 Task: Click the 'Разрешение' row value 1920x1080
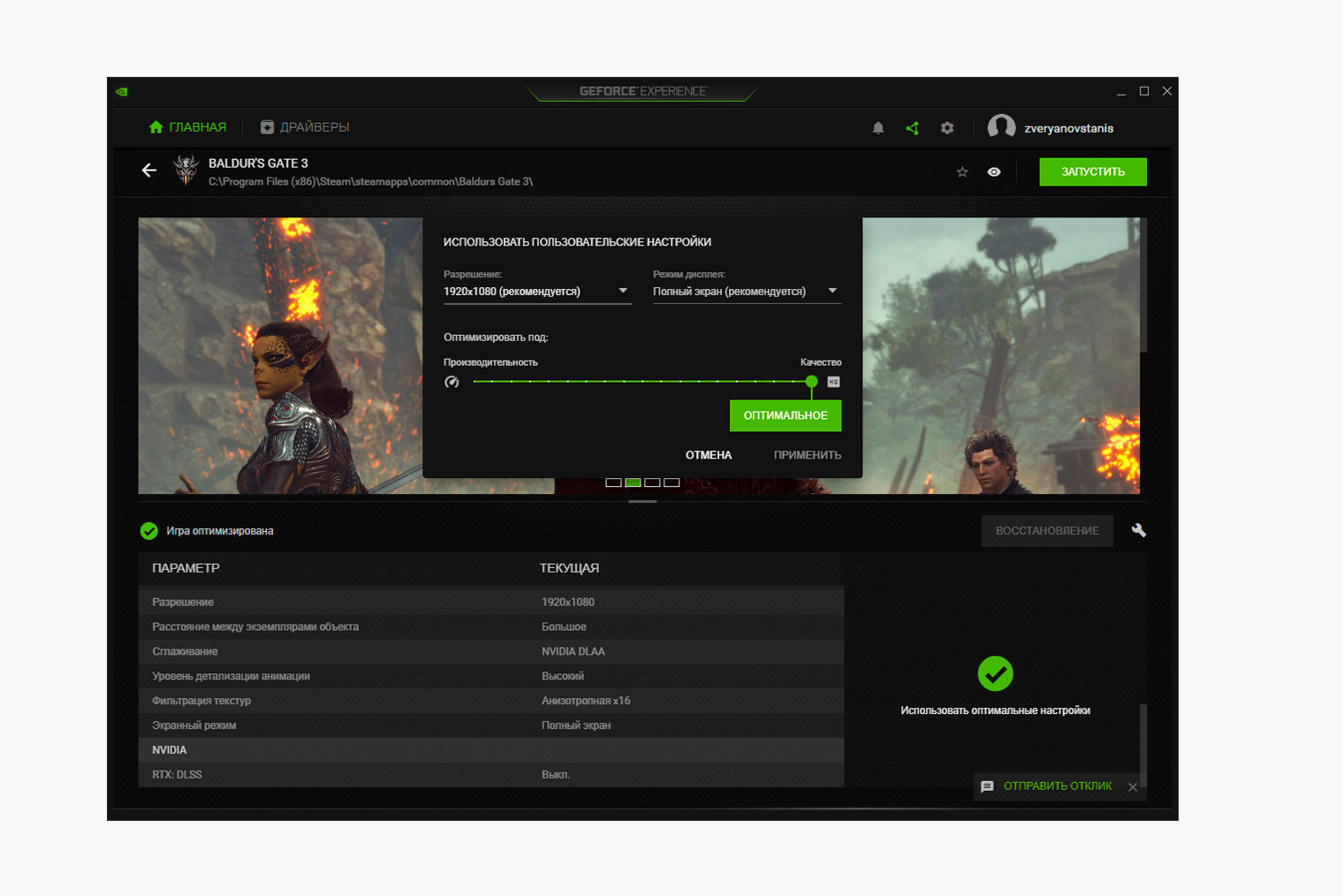click(x=568, y=602)
